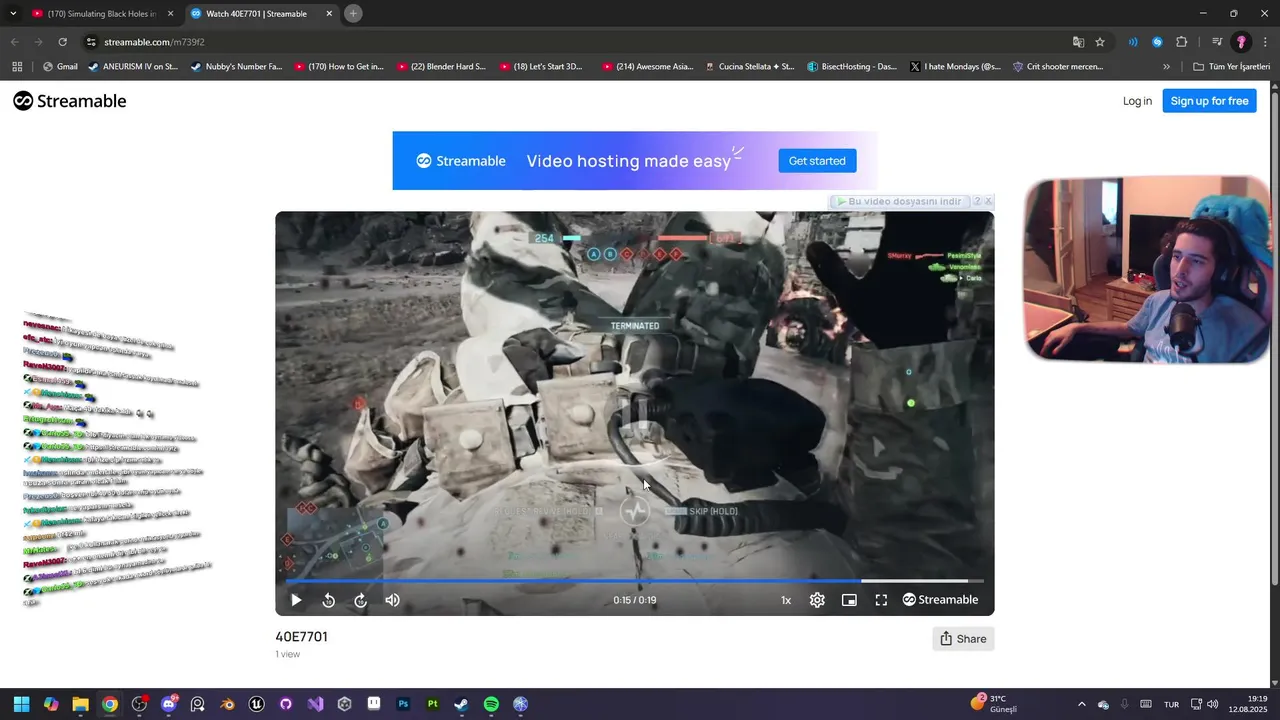Click the translate page icon
The image size is (1280, 720).
pos(1078,42)
